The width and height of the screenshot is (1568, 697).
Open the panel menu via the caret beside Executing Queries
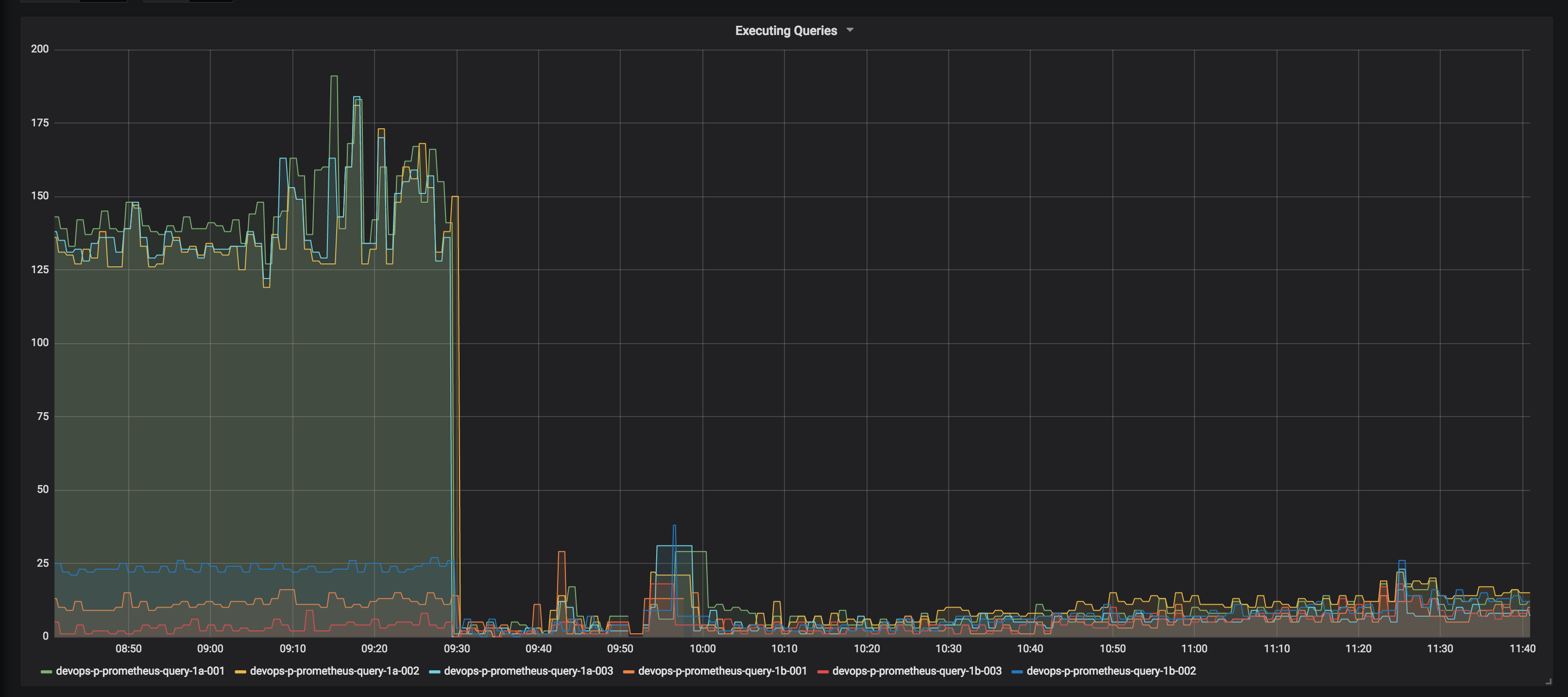tap(850, 30)
